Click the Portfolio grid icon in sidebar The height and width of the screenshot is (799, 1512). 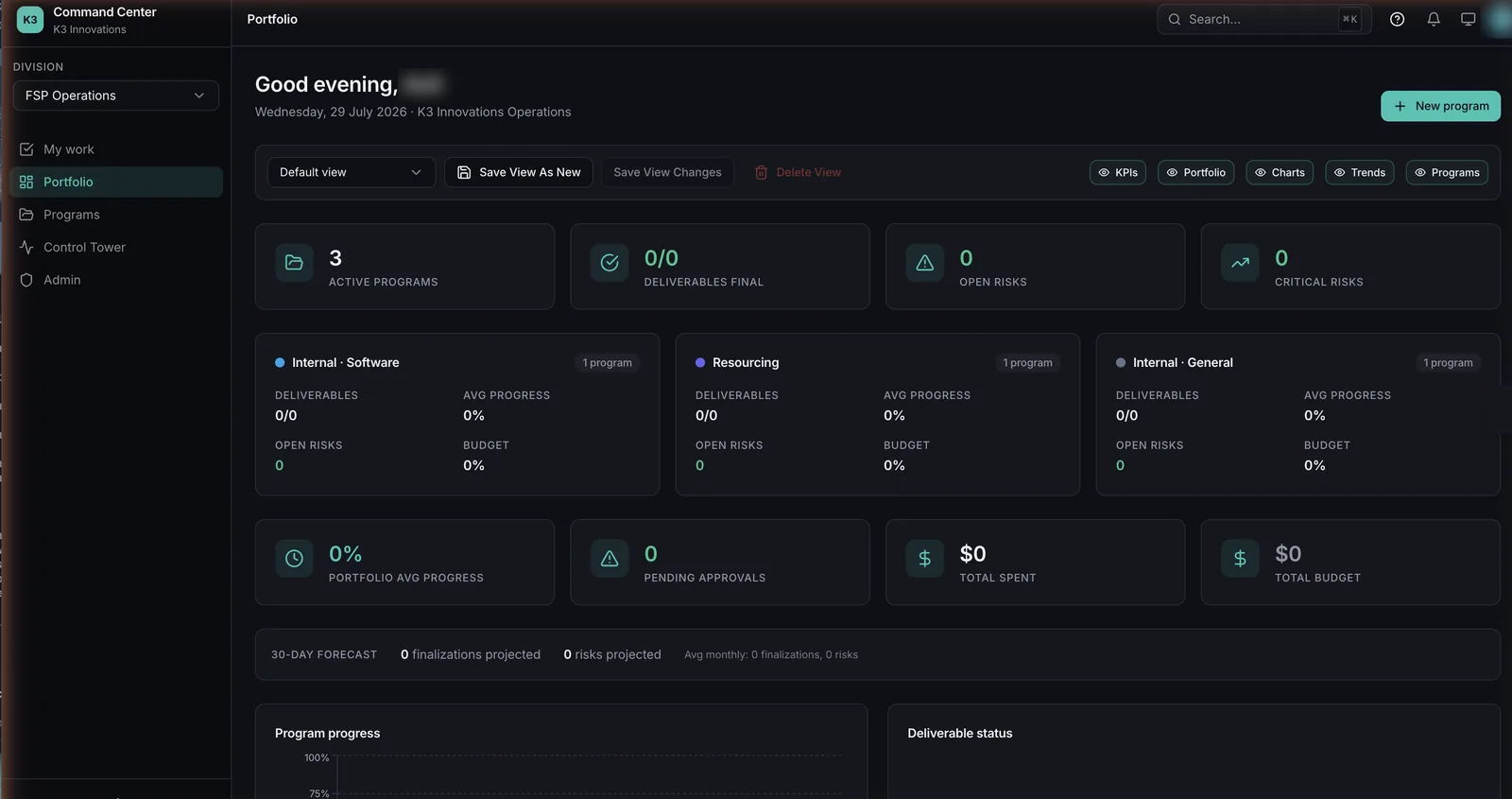point(26,182)
